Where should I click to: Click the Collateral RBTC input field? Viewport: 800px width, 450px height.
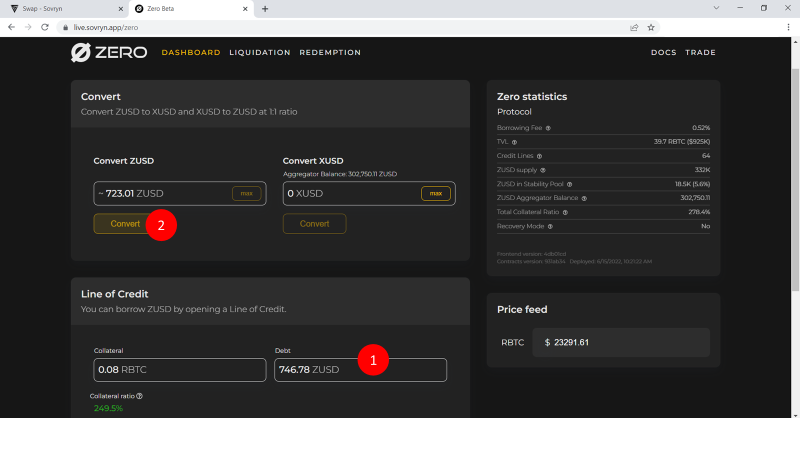pyautogui.click(x=180, y=370)
